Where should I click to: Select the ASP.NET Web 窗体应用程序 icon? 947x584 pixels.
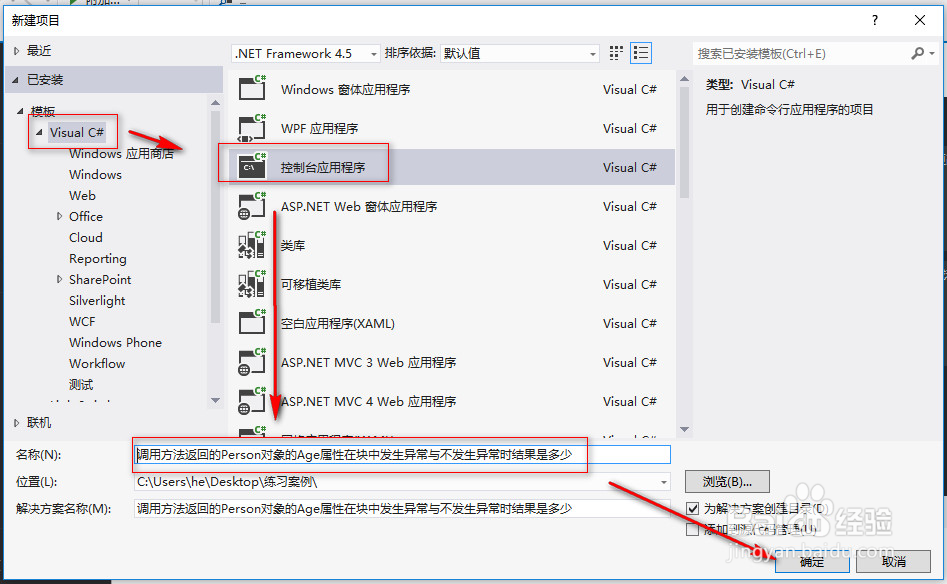click(252, 206)
